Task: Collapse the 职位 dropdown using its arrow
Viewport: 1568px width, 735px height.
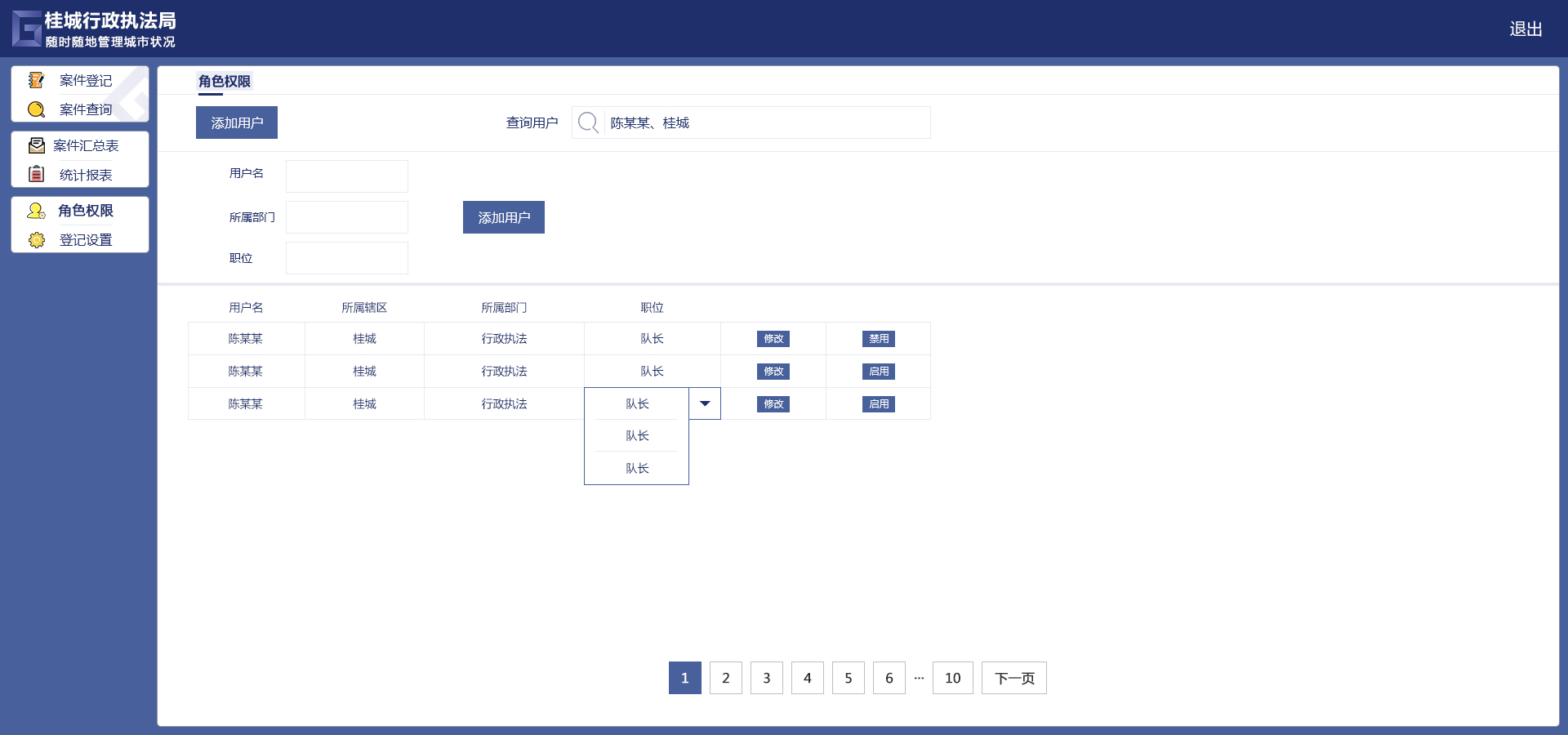Action: tap(705, 403)
